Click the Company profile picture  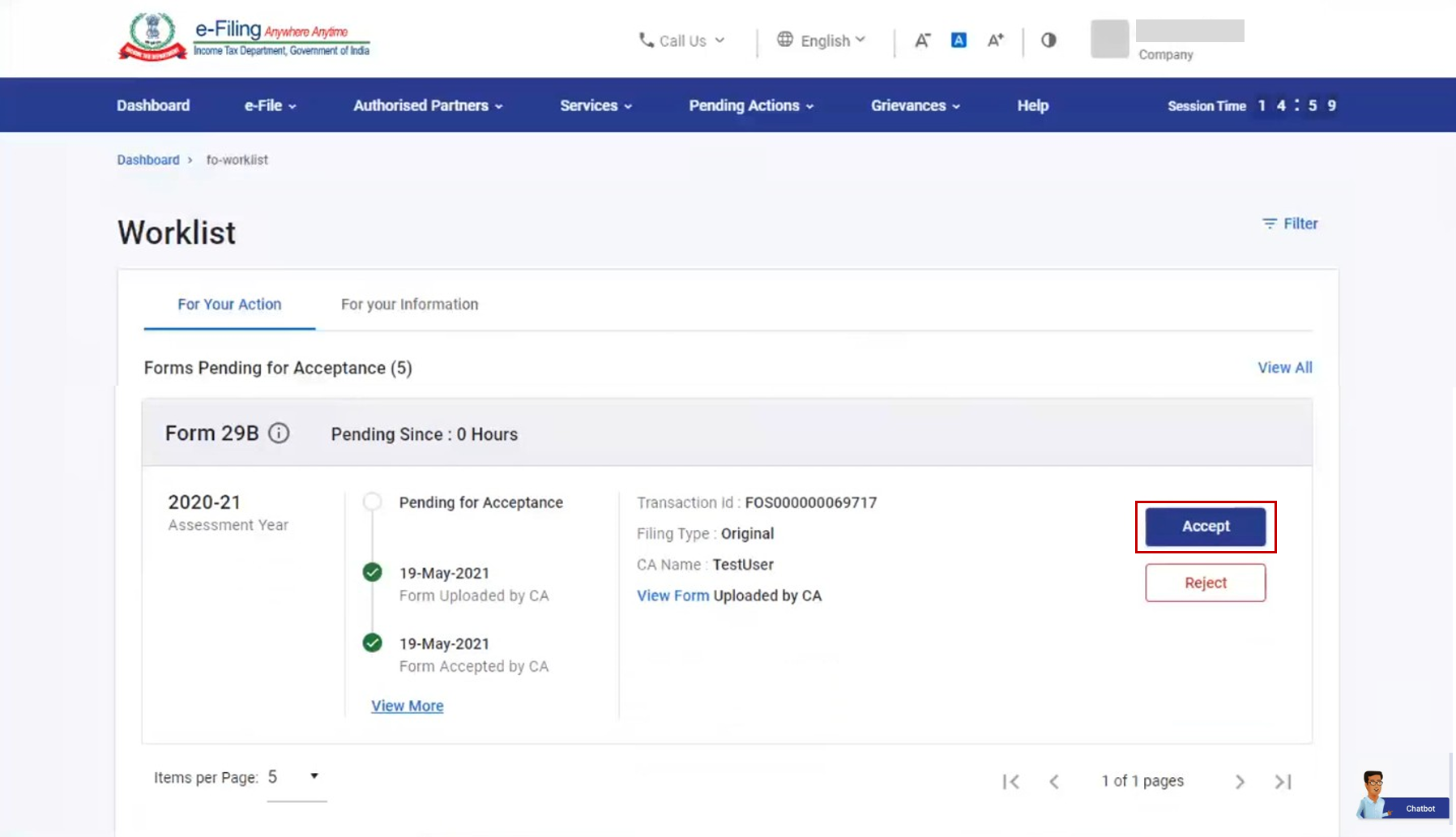tap(1109, 39)
